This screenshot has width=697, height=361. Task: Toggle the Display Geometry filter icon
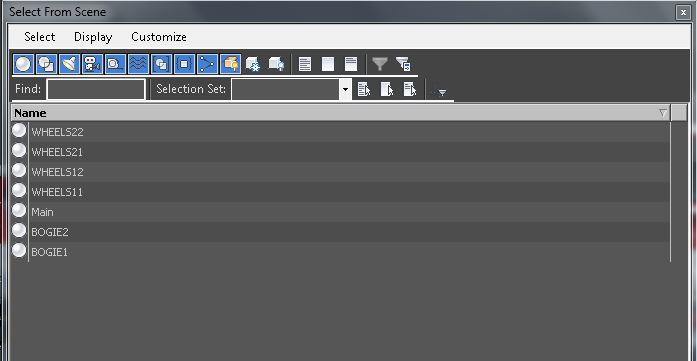pyautogui.click(x=24, y=64)
